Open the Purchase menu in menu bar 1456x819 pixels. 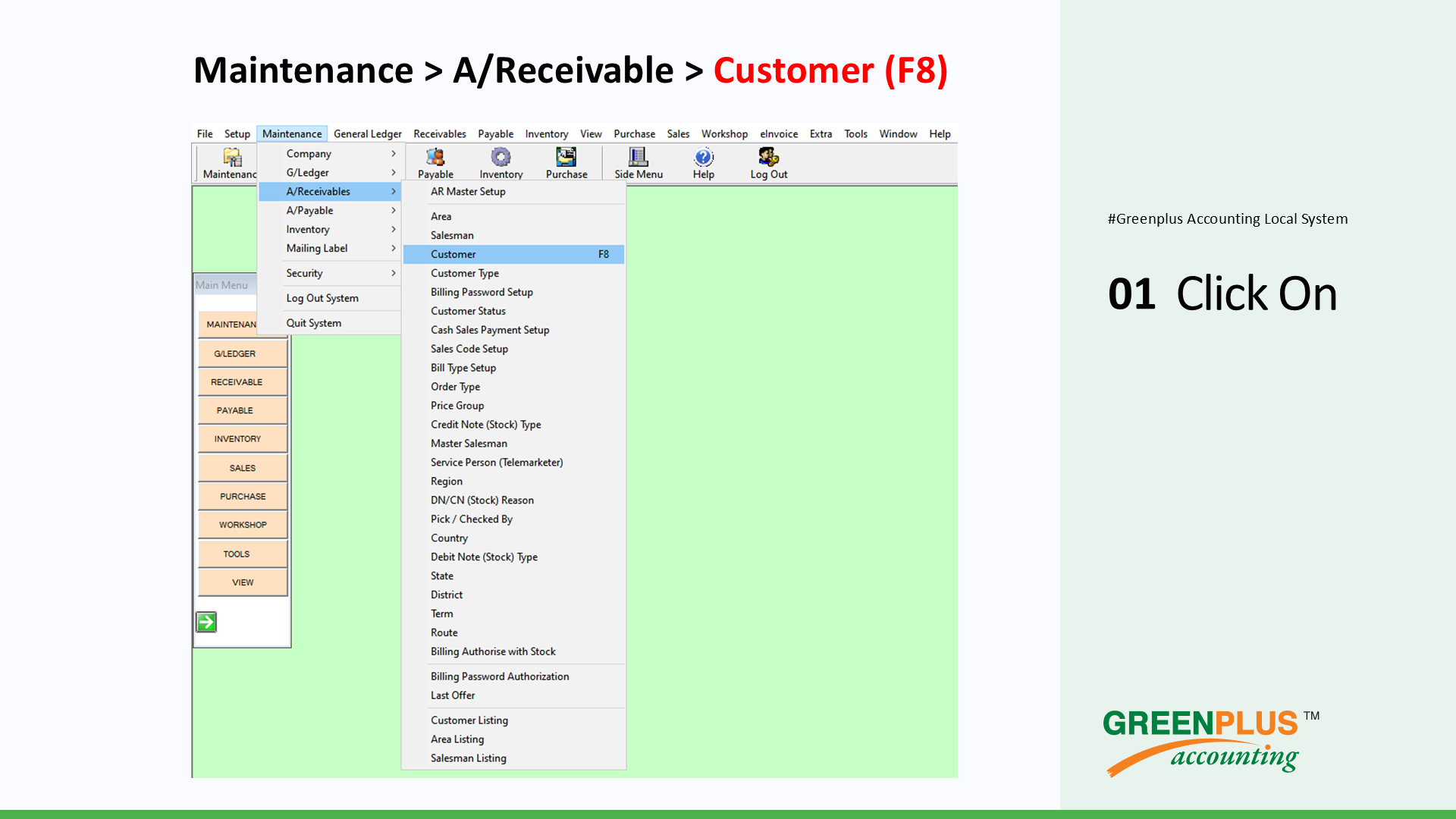pos(635,133)
